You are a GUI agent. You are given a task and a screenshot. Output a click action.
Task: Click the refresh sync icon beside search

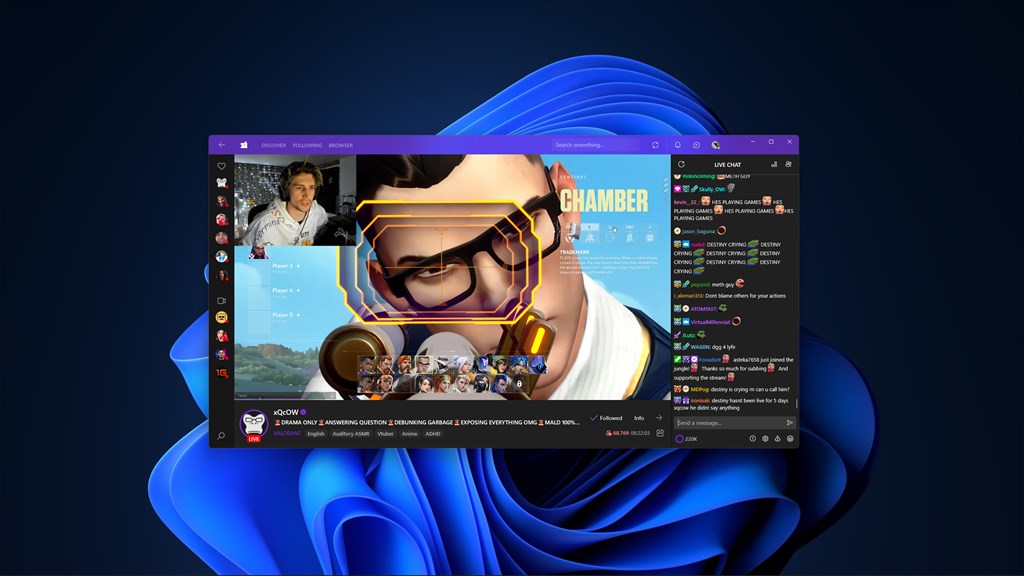pyautogui.click(x=655, y=145)
